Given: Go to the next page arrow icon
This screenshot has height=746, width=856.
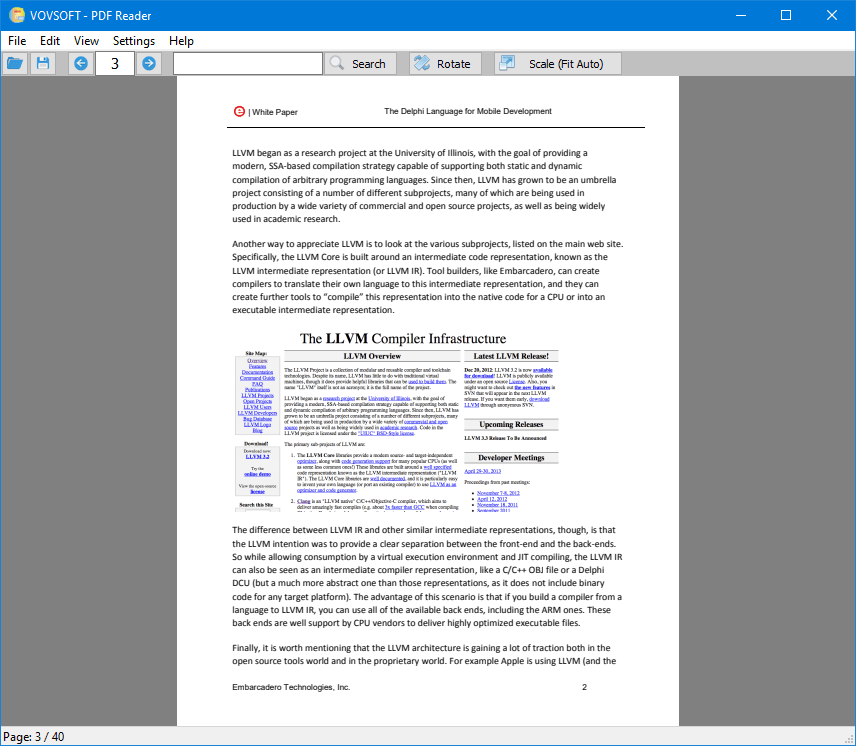Looking at the screenshot, I should 148,62.
